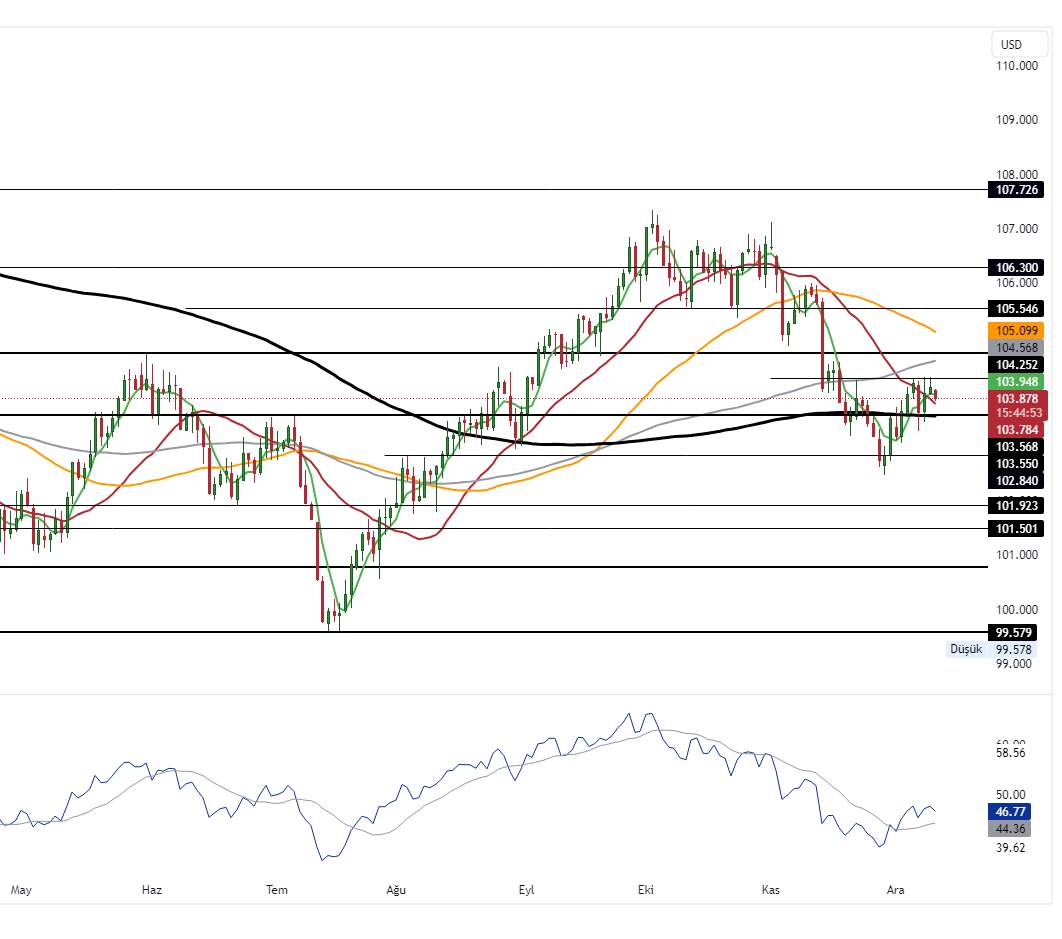
Task: Click the 99.579 bottom level label
Action: [1014, 633]
